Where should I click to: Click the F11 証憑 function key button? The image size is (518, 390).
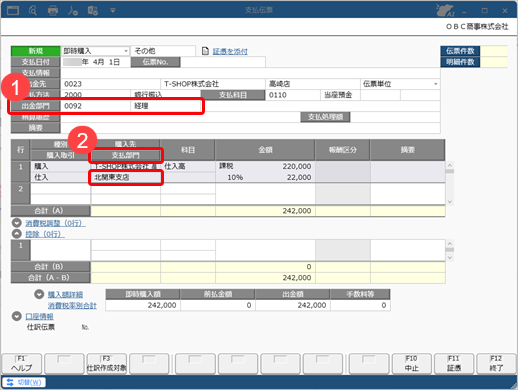pos(454,363)
